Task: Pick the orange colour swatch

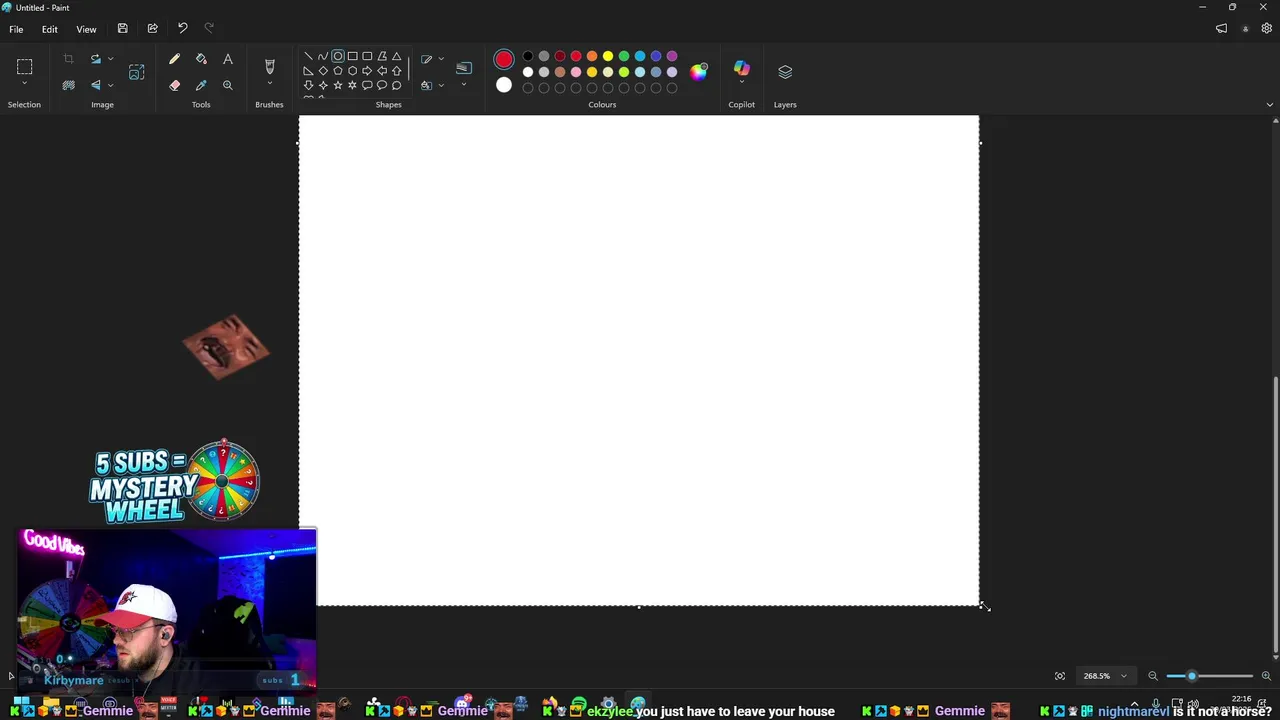Action: point(592,56)
